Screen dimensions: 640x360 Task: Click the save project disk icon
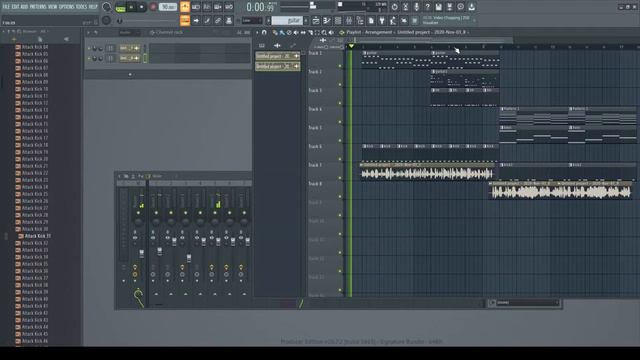438,7
